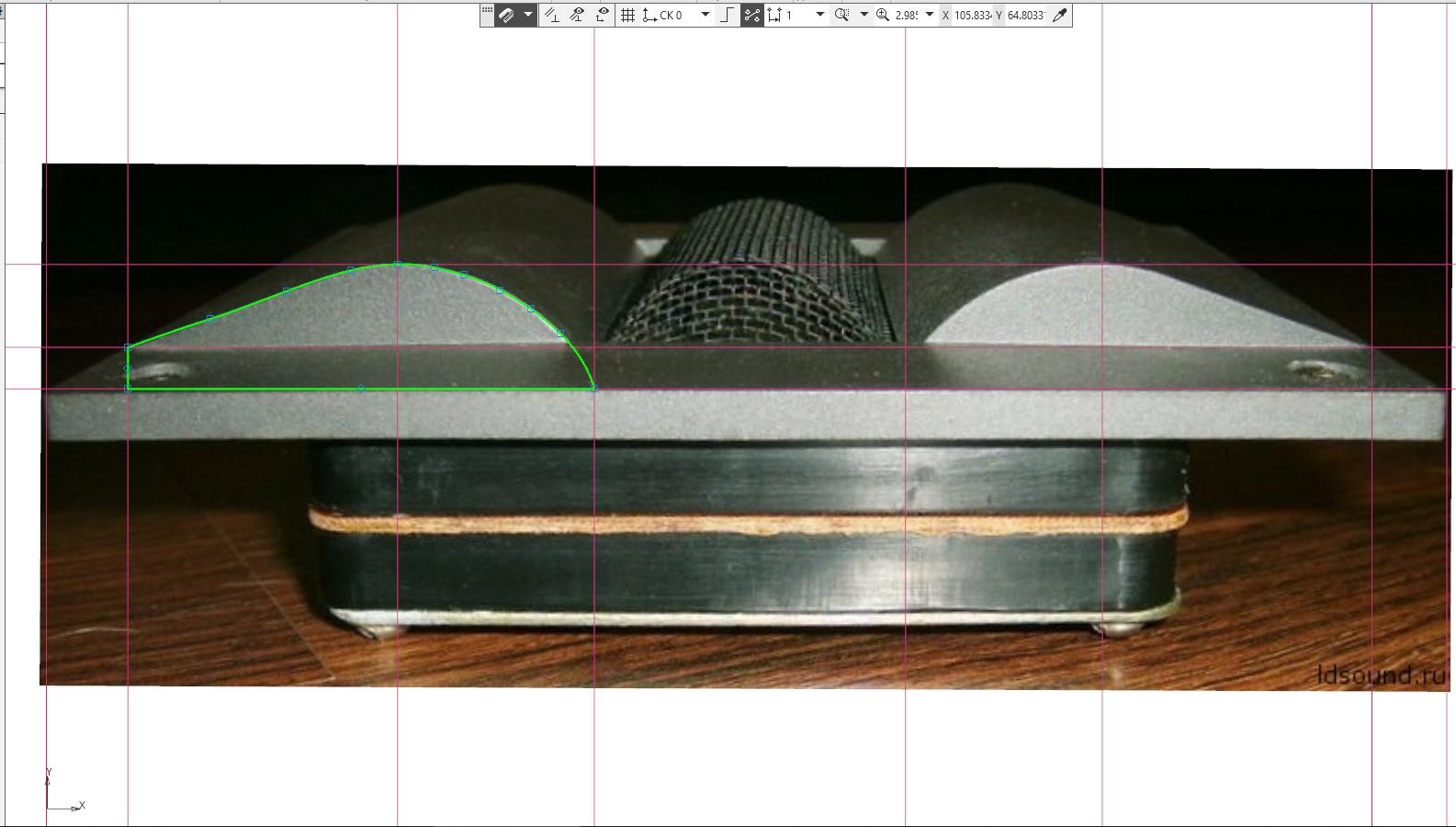
Task: Click the parallel-perpendicular constraints icon
Action: coord(551,15)
